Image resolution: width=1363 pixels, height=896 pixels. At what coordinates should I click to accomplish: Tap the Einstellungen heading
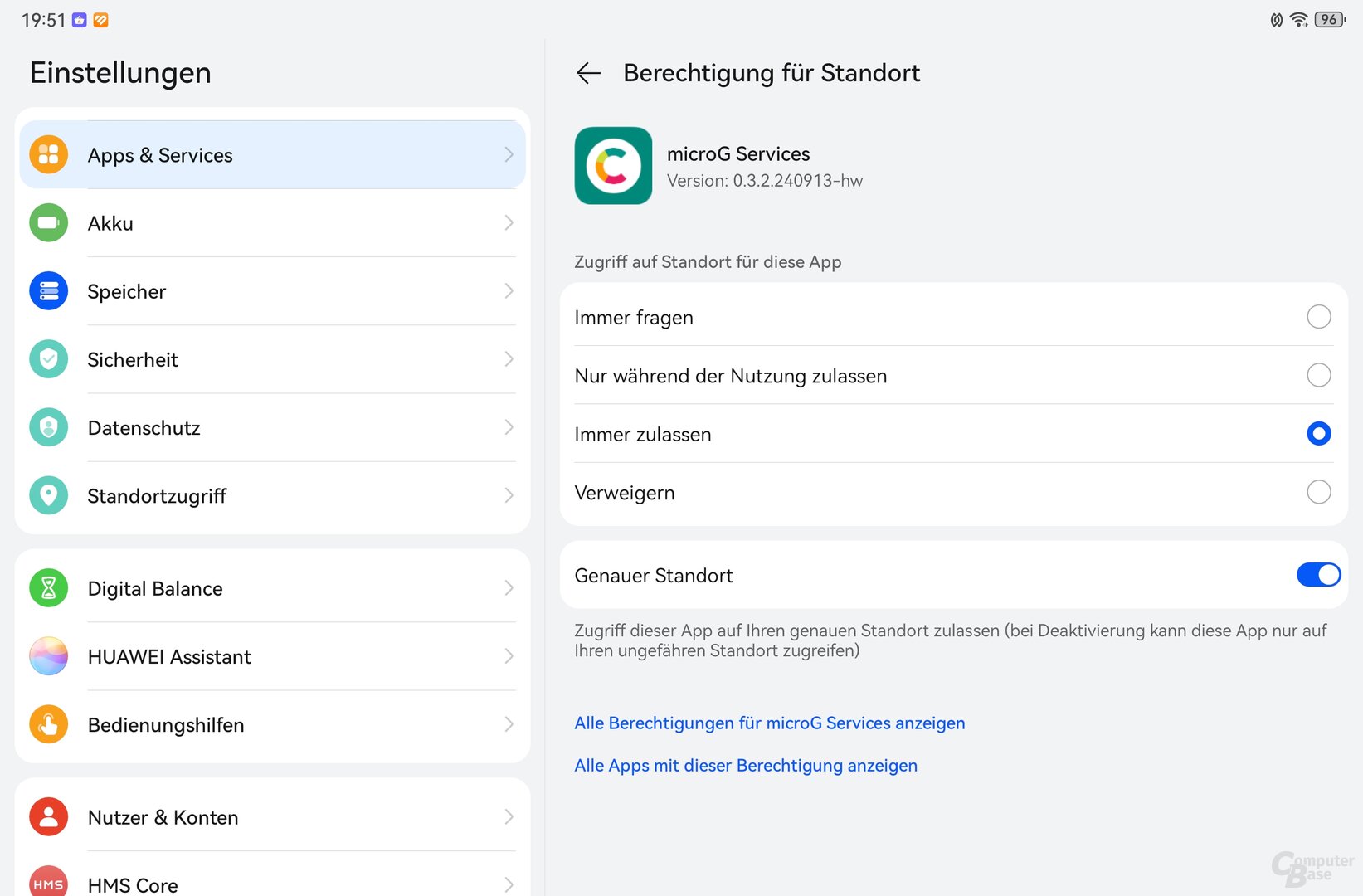point(120,73)
